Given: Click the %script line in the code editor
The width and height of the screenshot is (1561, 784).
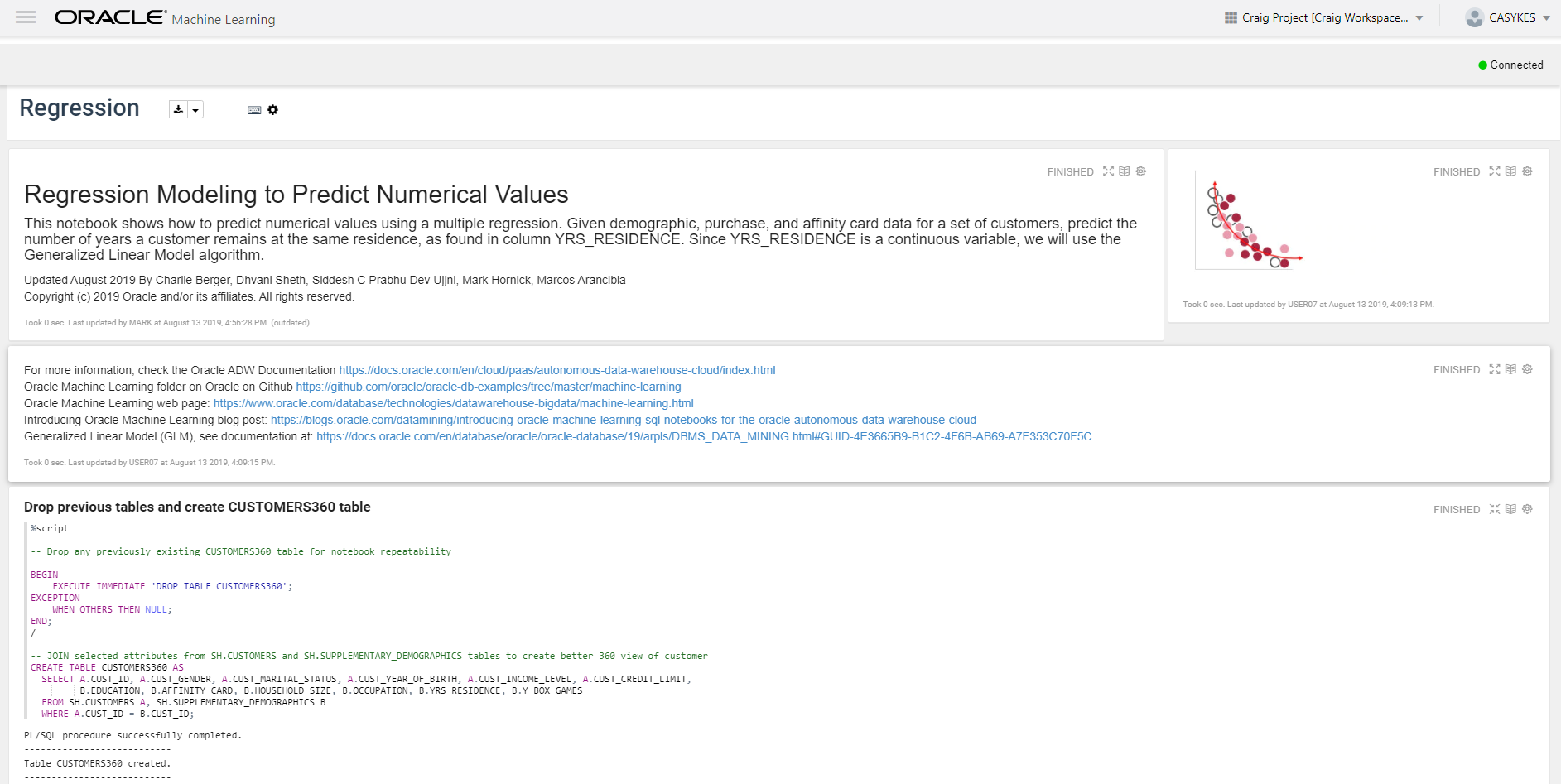Looking at the screenshot, I should coord(50,528).
